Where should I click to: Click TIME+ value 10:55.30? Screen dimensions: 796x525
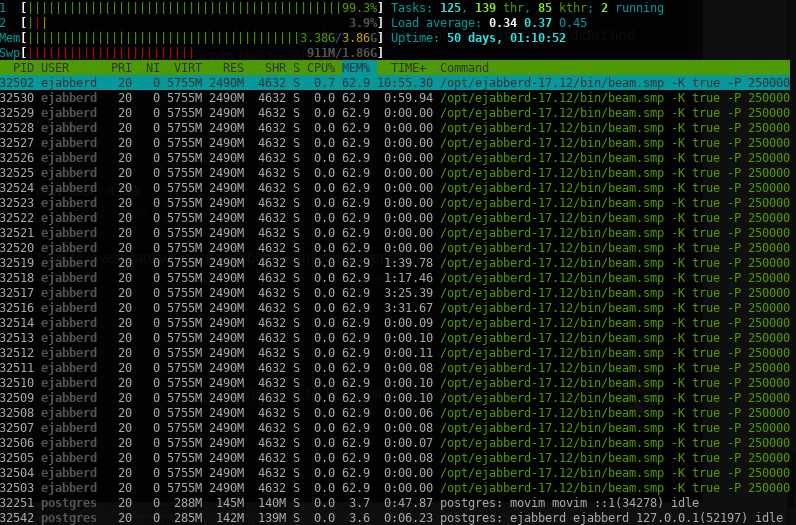(x=405, y=83)
